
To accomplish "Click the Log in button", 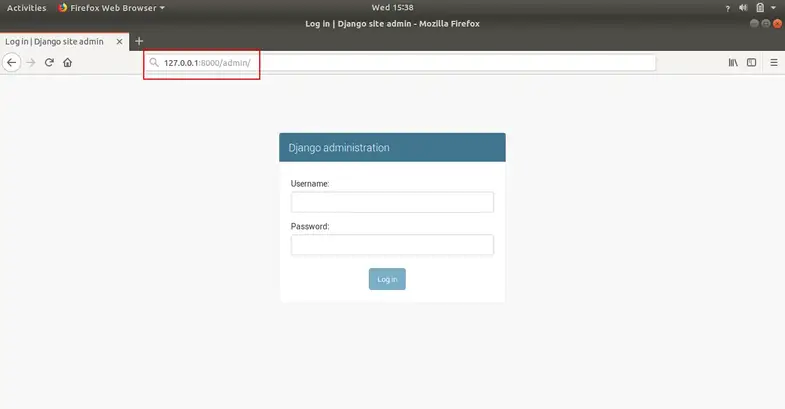I will click(387, 279).
